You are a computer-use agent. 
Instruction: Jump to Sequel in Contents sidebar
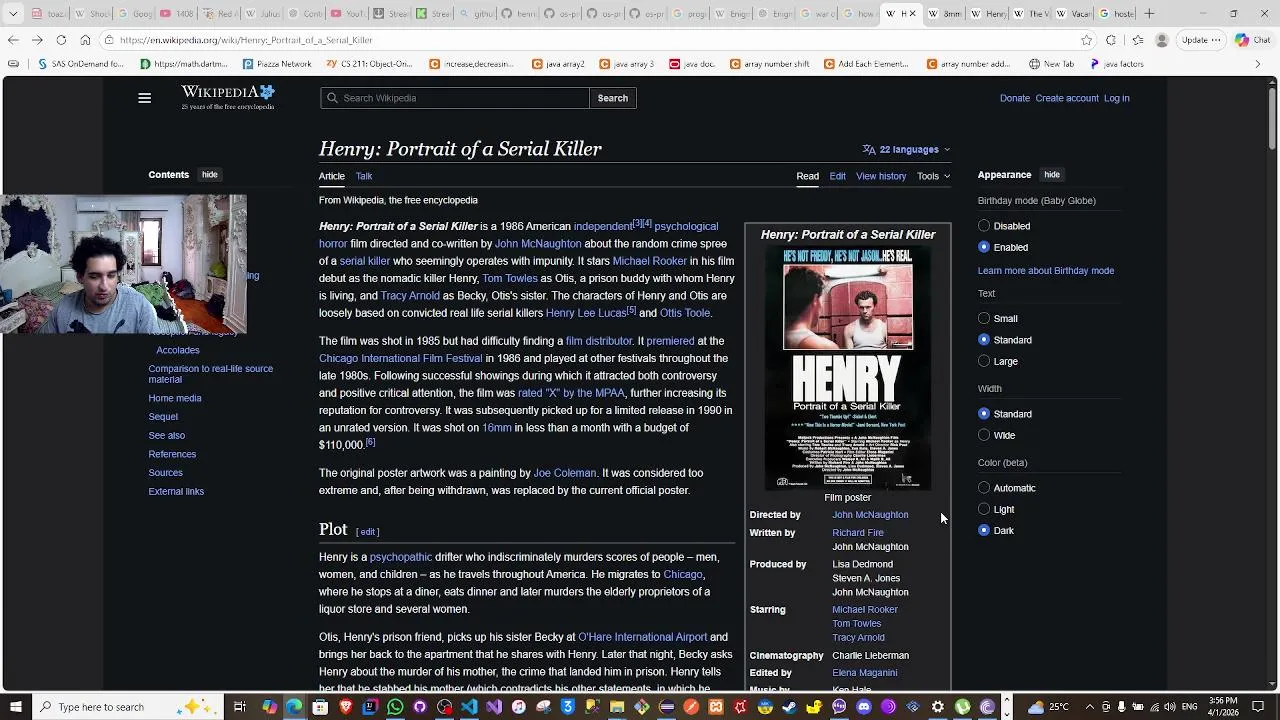coord(163,417)
